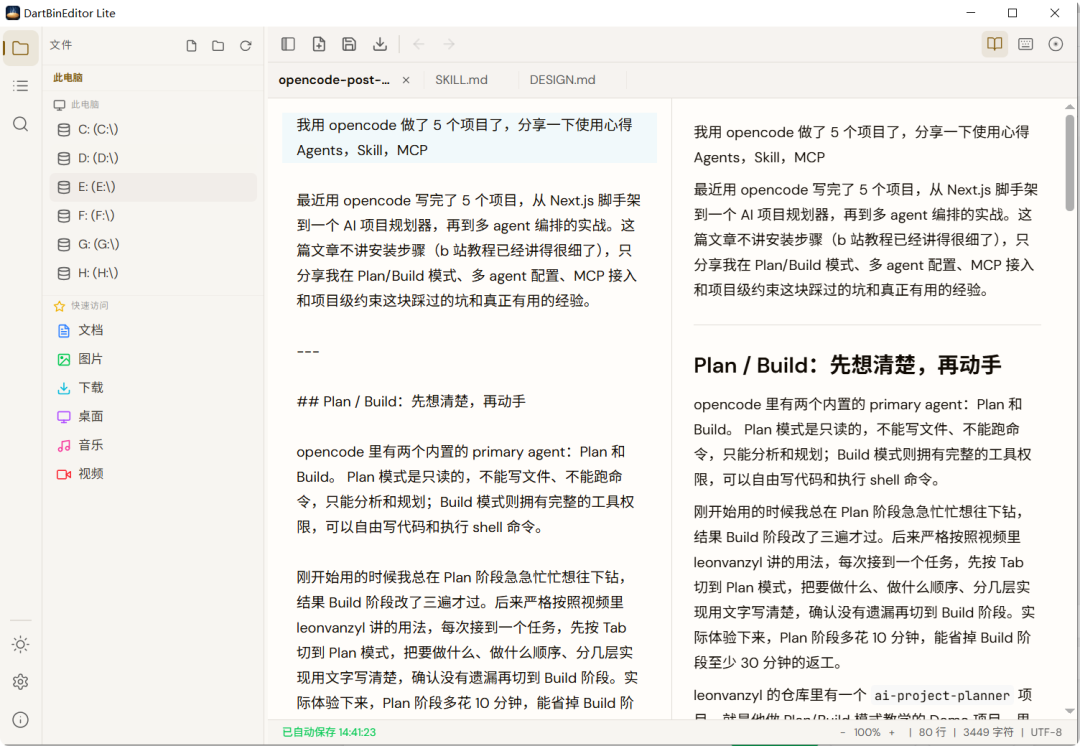1080x746 pixels.
Task: Refresh the file list
Action: click(246, 45)
